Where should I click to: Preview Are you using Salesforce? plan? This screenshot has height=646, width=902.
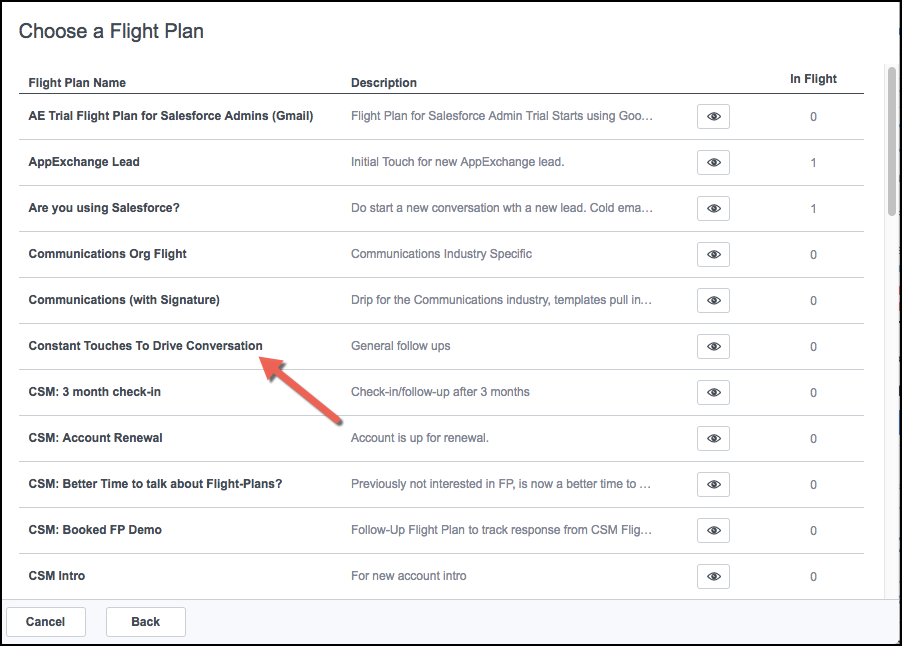pos(713,208)
